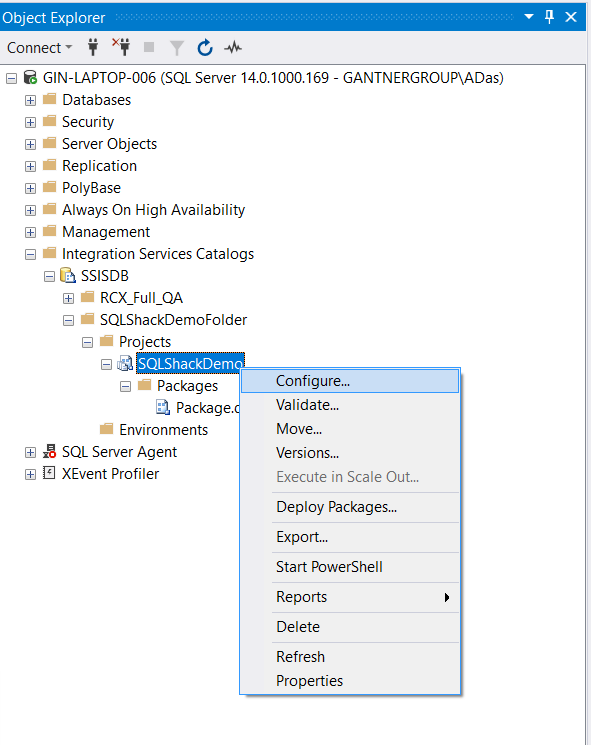This screenshot has width=591, height=745.
Task: Open the Reports submenu
Action: point(350,597)
